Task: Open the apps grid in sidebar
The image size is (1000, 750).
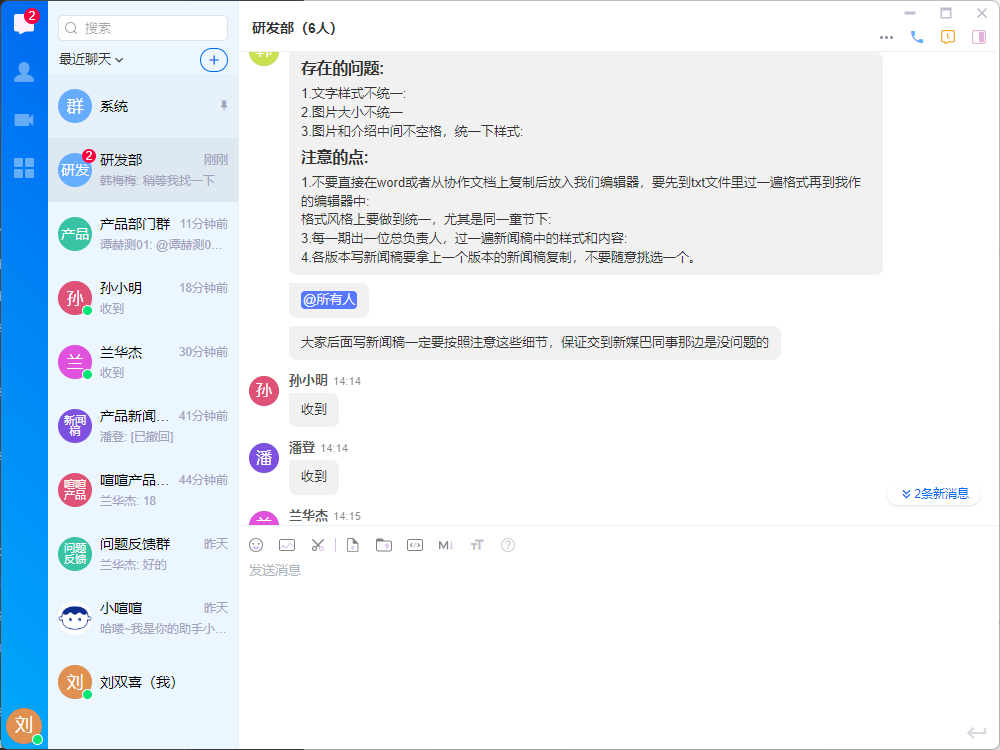Action: [24, 168]
